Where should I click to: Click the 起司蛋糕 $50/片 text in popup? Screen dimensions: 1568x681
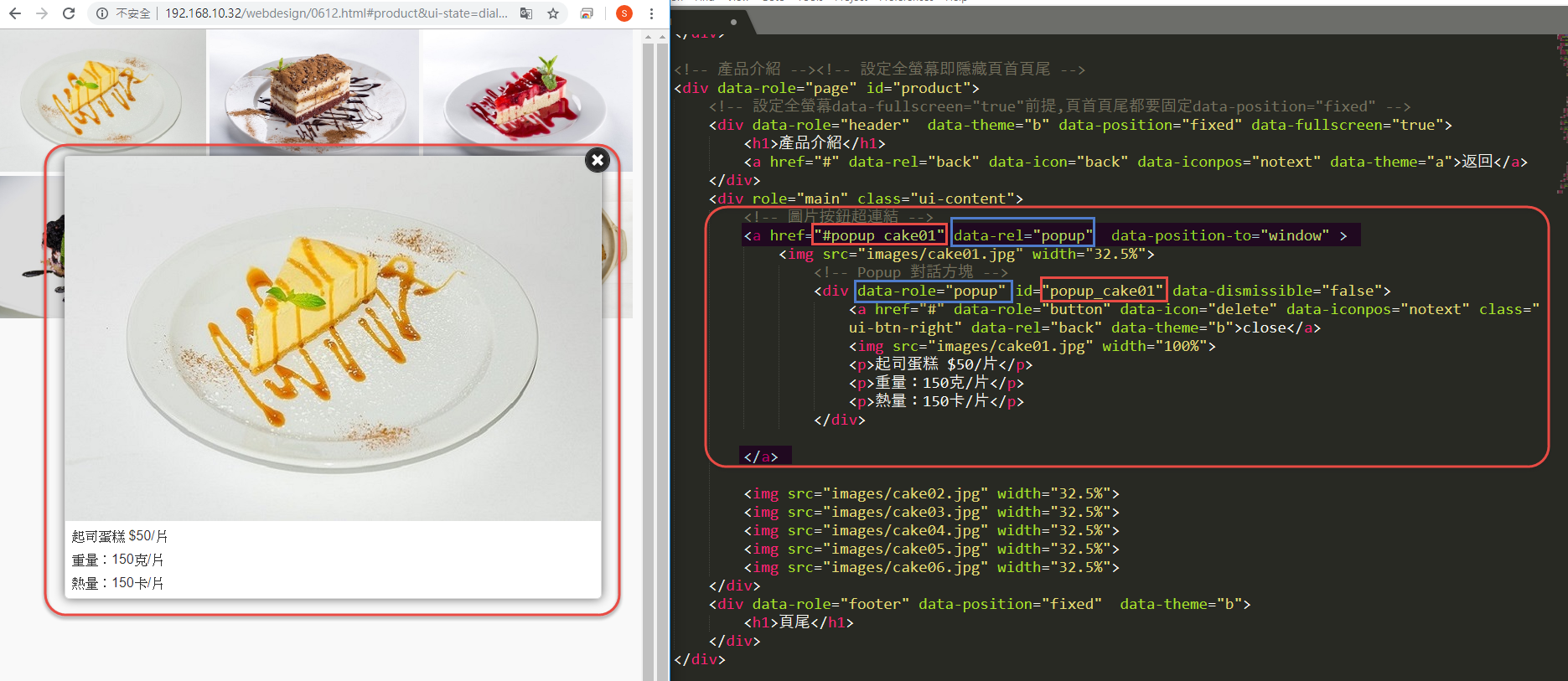(120, 536)
